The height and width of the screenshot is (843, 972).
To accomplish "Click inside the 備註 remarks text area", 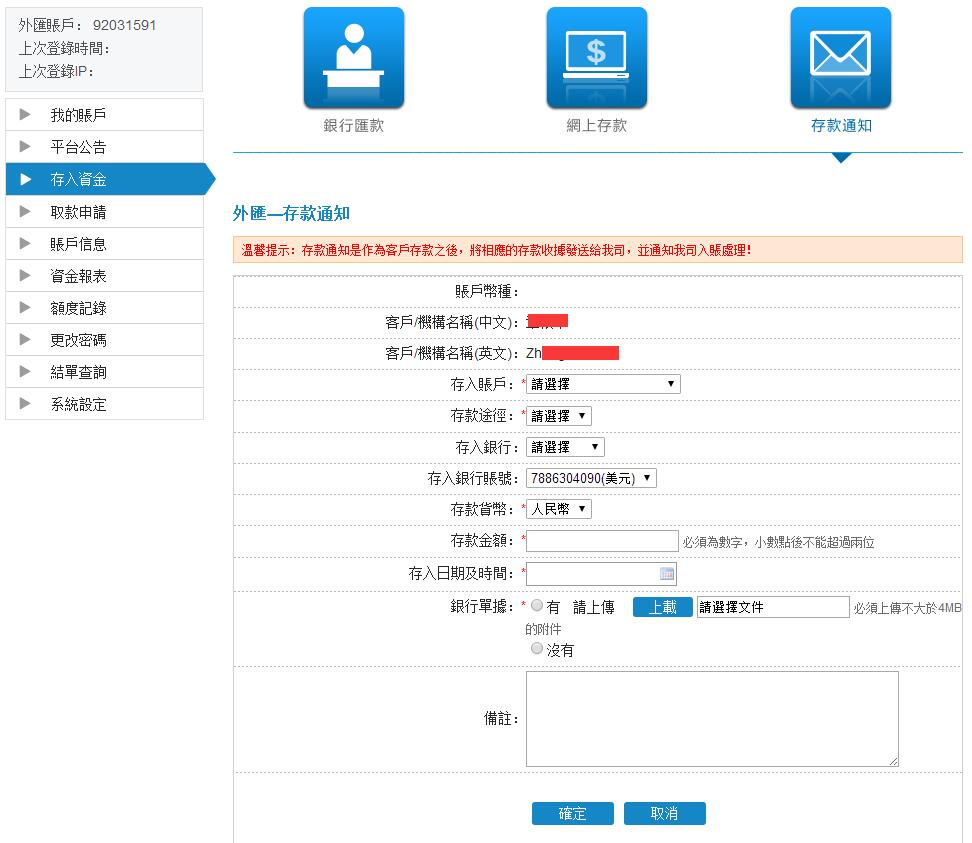I will tap(712, 719).
